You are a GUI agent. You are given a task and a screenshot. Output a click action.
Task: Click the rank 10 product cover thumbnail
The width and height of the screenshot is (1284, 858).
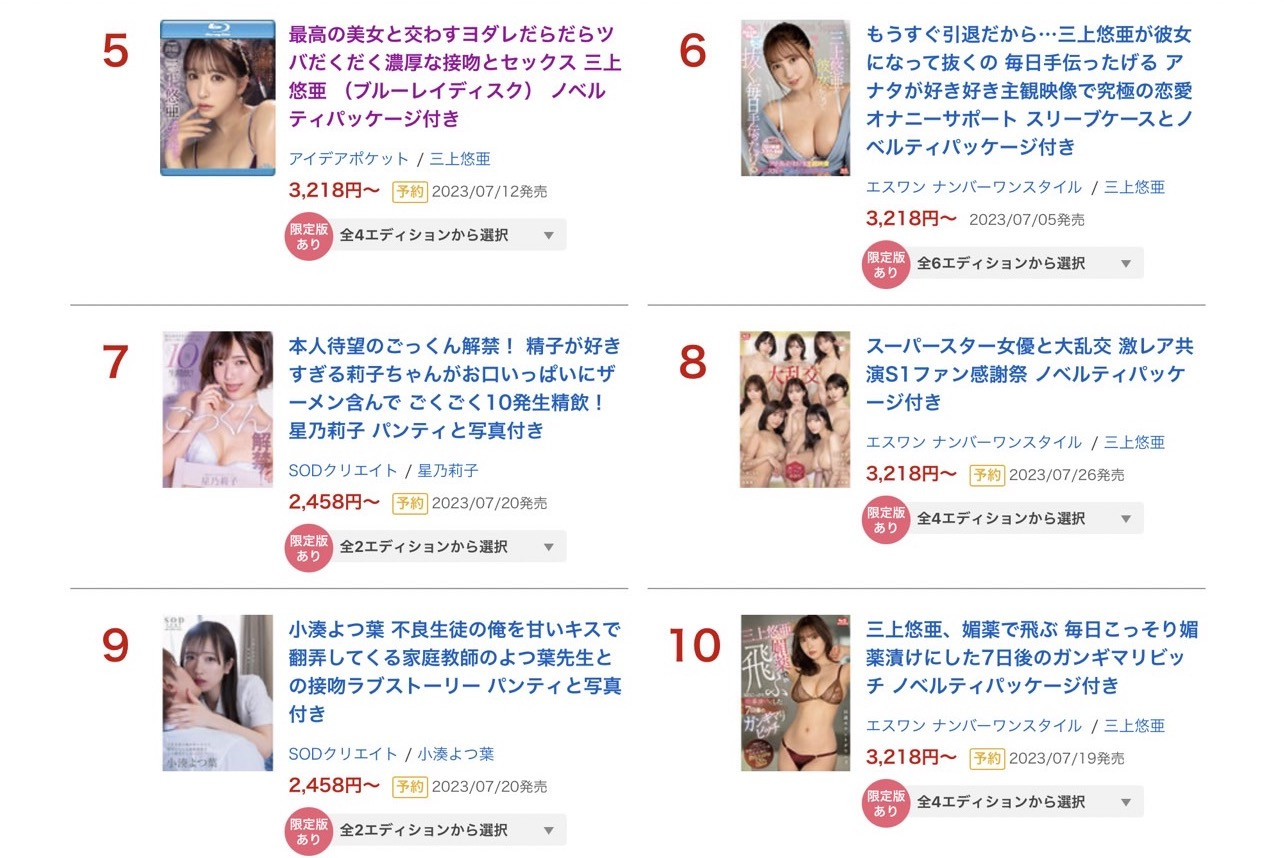[795, 693]
